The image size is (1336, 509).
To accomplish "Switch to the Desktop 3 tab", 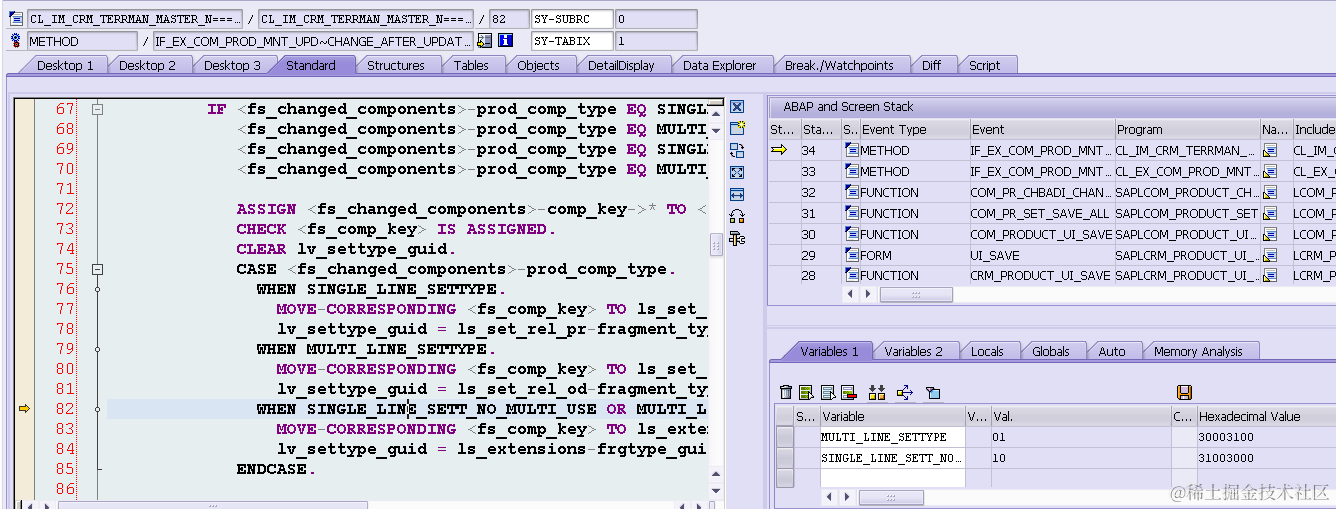I will point(232,65).
